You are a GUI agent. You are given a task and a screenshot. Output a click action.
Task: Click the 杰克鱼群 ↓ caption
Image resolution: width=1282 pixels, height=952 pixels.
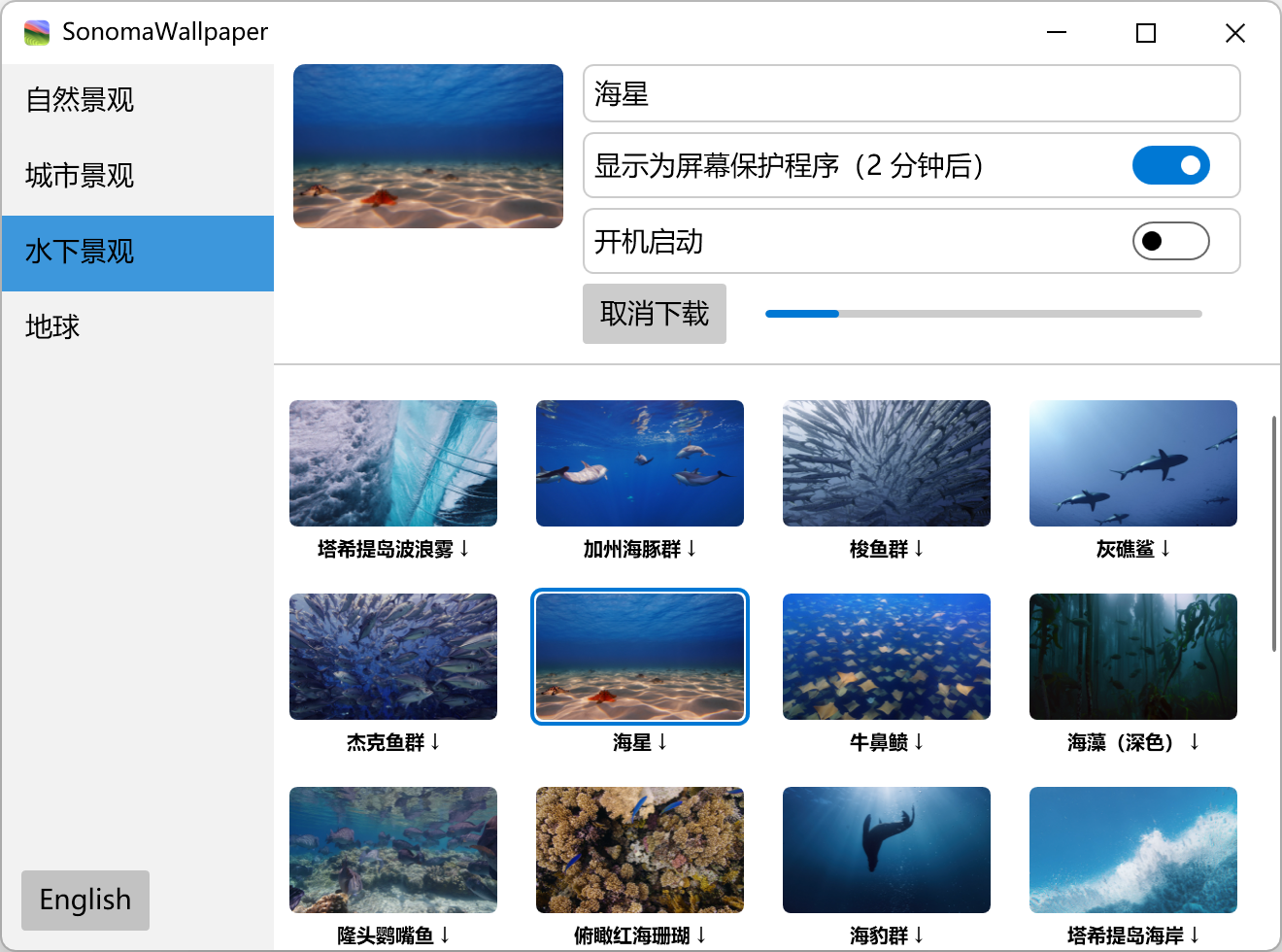click(393, 743)
